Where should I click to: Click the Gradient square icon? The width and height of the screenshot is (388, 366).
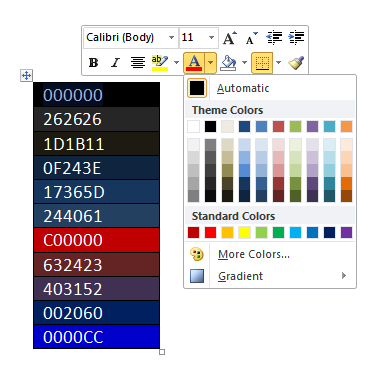(x=197, y=276)
